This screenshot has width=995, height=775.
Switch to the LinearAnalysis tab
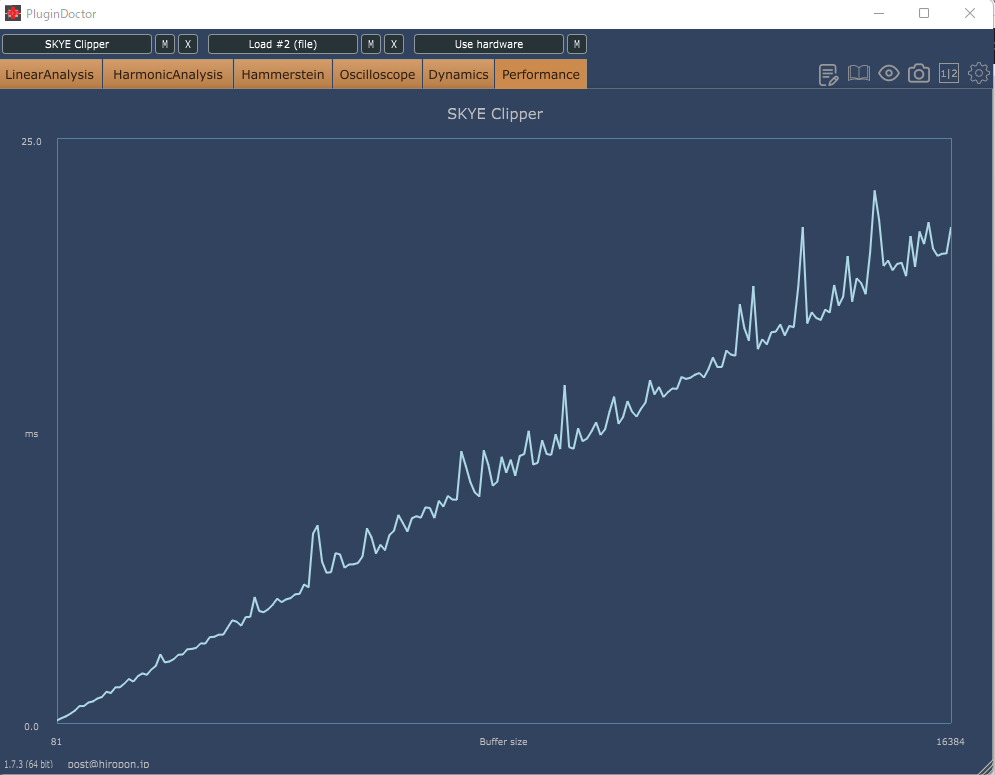50,74
